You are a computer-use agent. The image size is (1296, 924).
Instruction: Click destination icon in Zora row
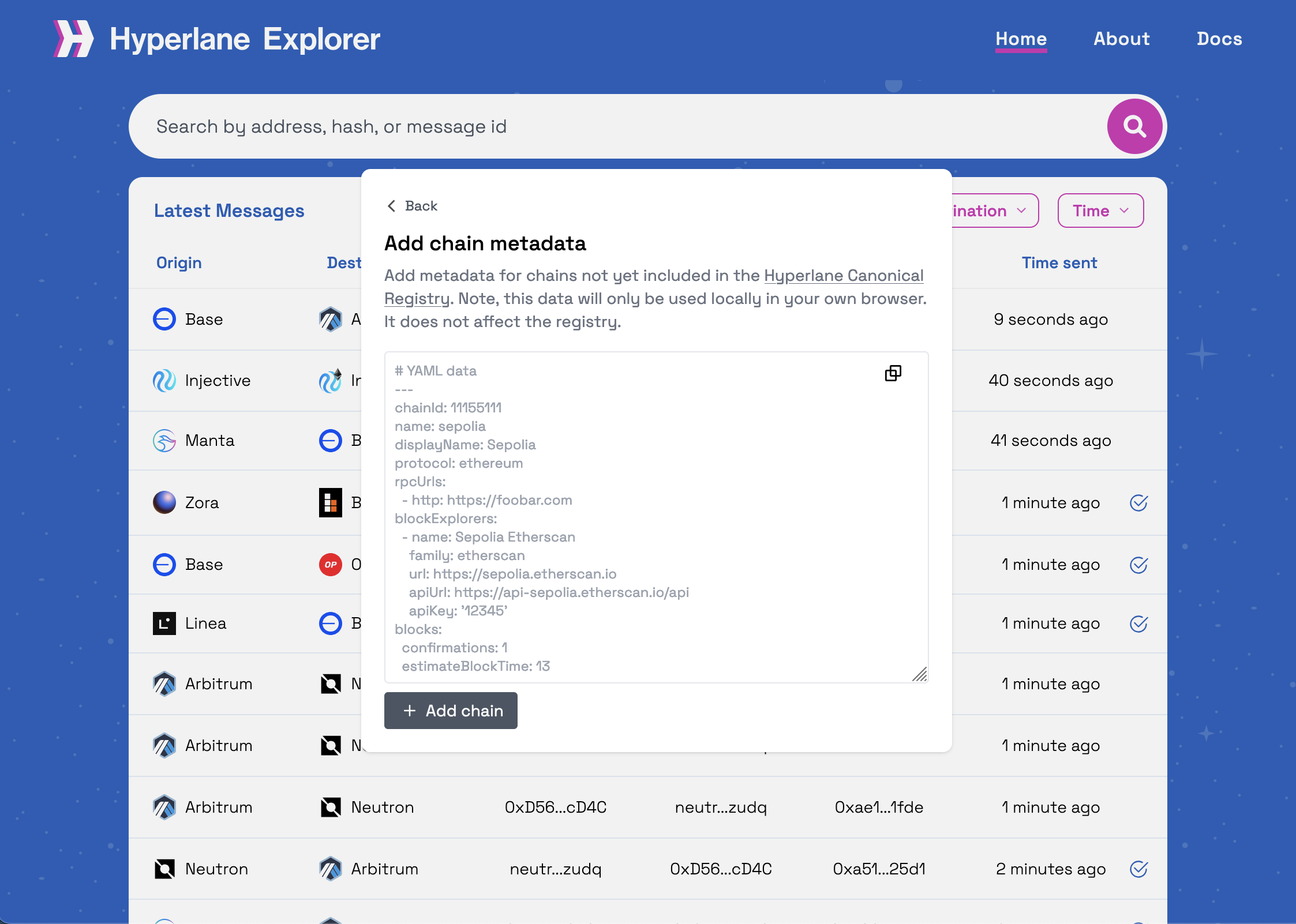331,502
